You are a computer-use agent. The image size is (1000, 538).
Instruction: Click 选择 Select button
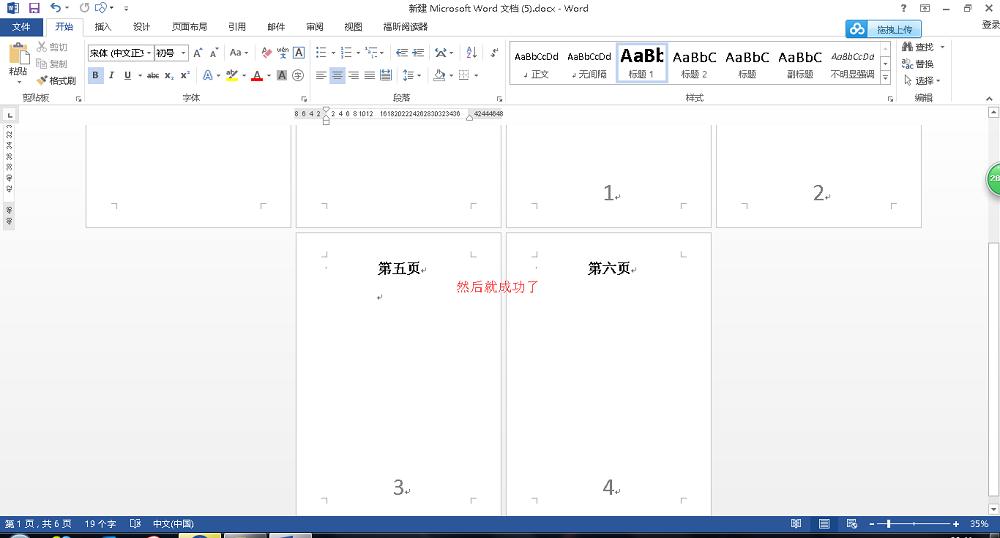point(922,81)
